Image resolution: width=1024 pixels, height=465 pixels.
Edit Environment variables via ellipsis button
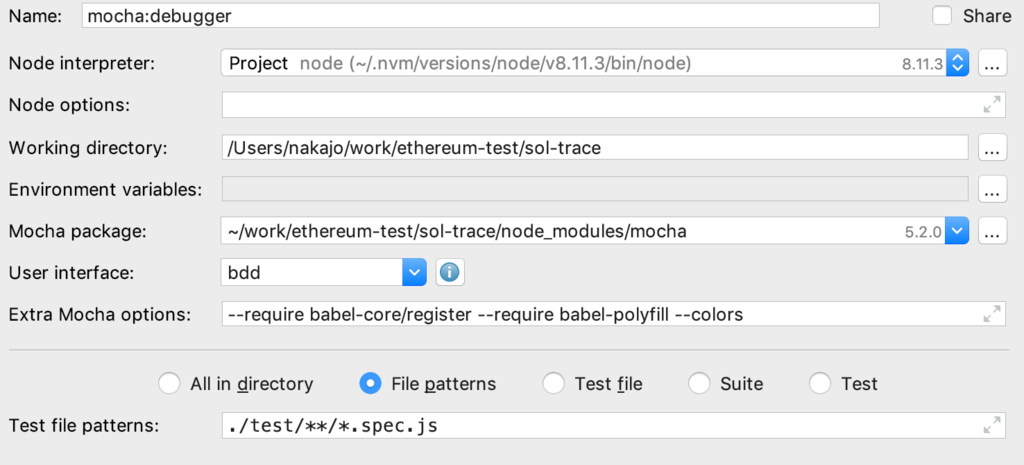pyautogui.click(x=991, y=189)
